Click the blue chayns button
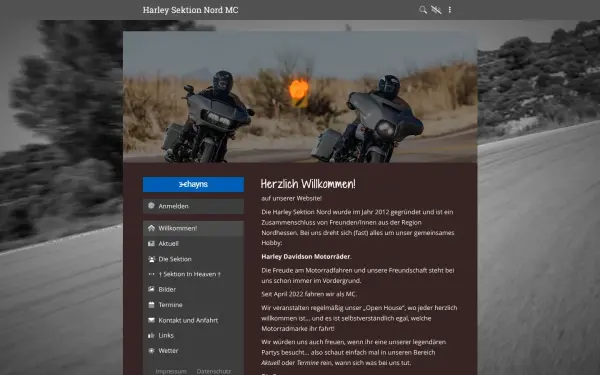The width and height of the screenshot is (600, 375). click(193, 184)
